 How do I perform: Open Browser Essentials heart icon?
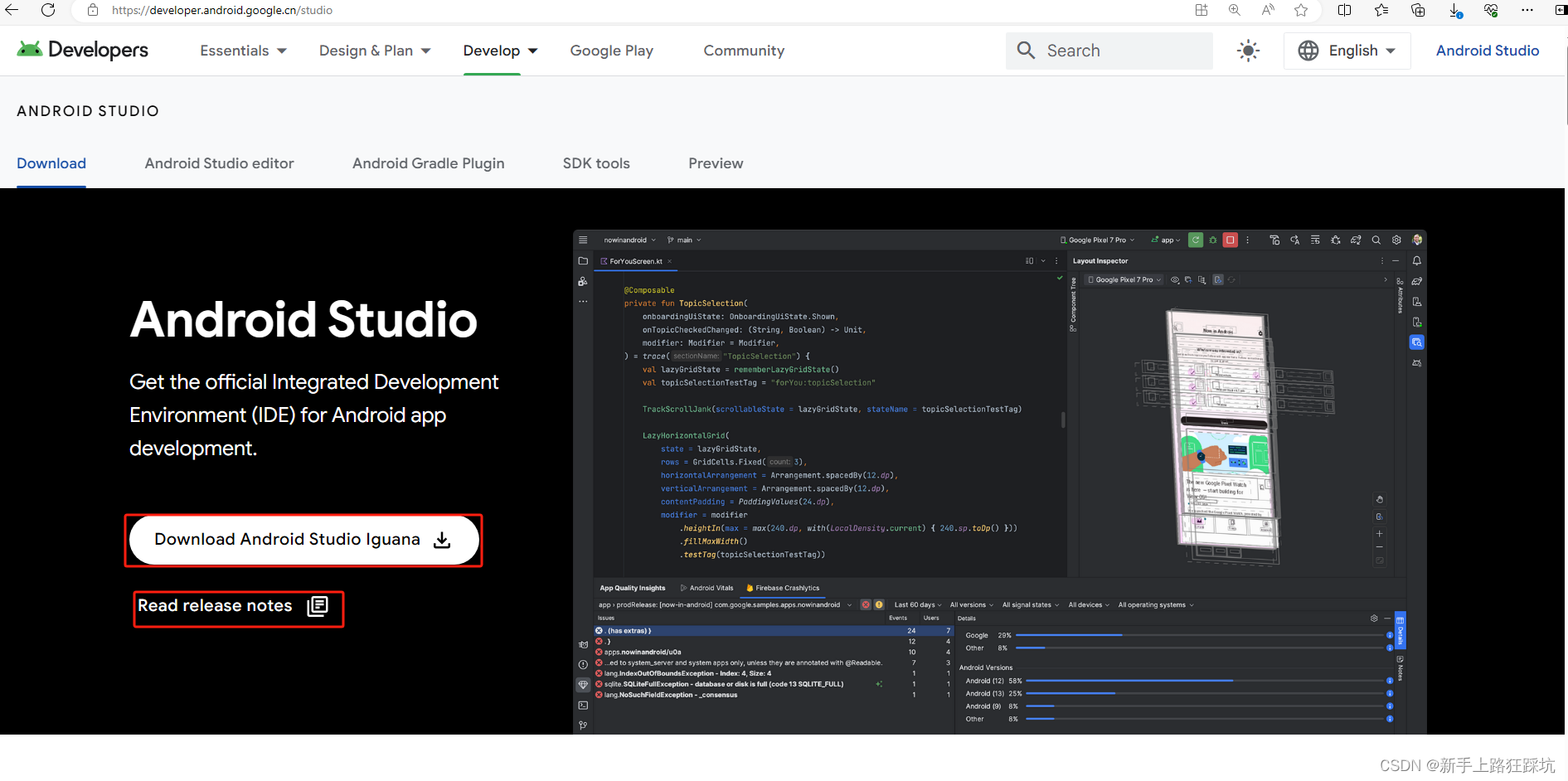pyautogui.click(x=1491, y=10)
